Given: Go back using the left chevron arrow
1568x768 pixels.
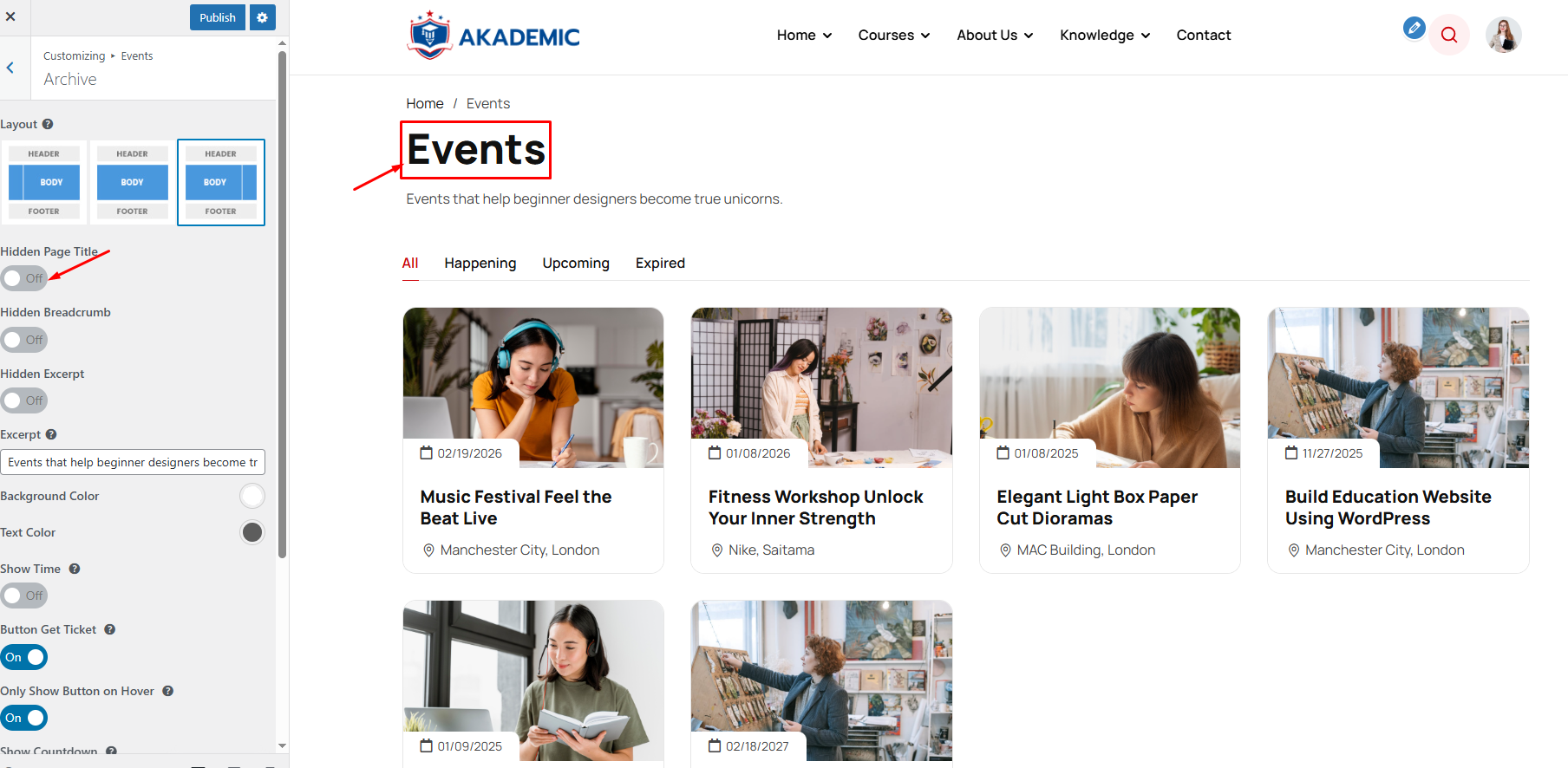Looking at the screenshot, I should (10, 68).
